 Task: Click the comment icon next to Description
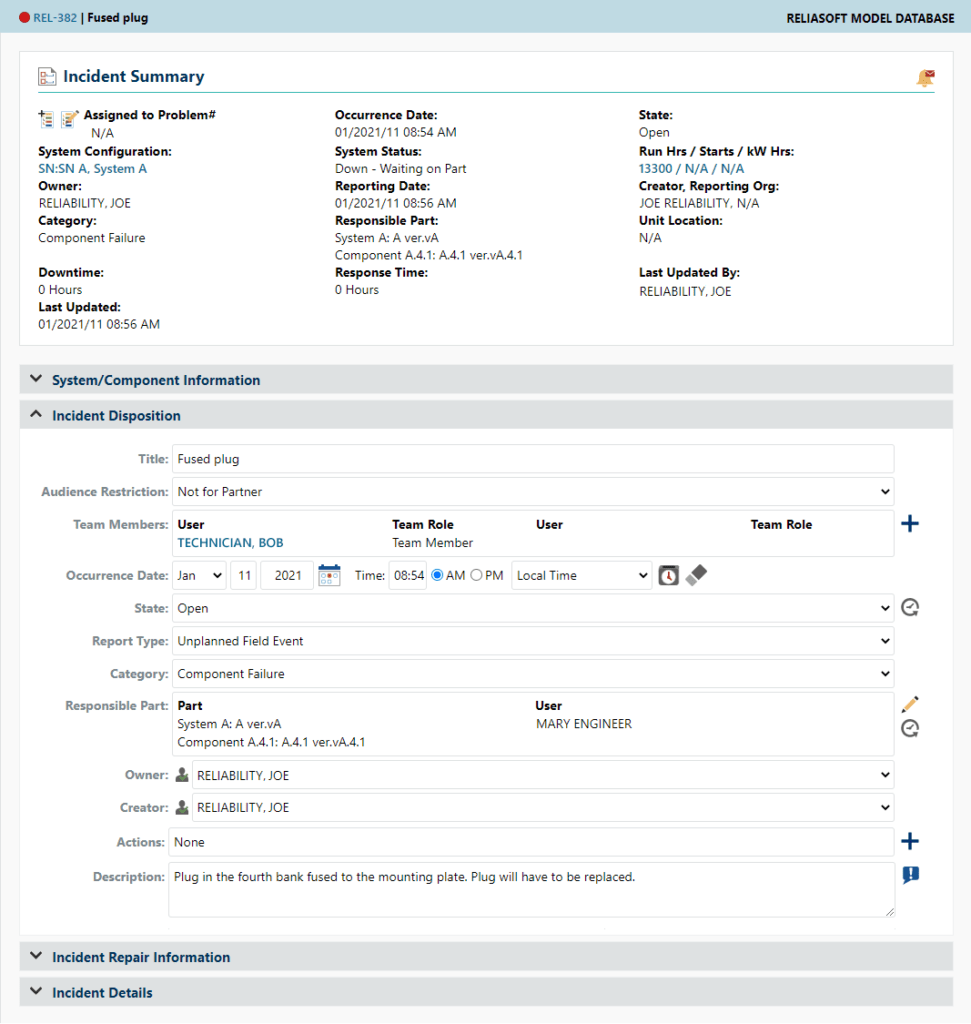coord(910,874)
